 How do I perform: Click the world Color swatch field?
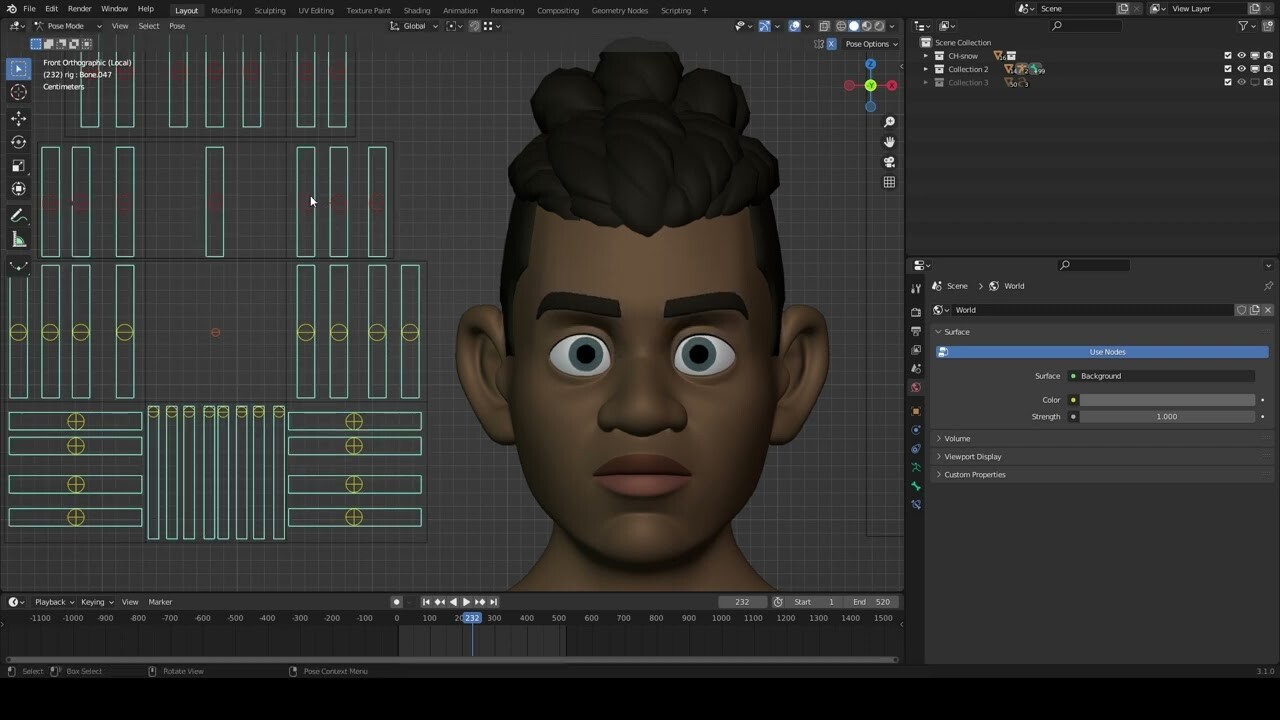(1166, 400)
